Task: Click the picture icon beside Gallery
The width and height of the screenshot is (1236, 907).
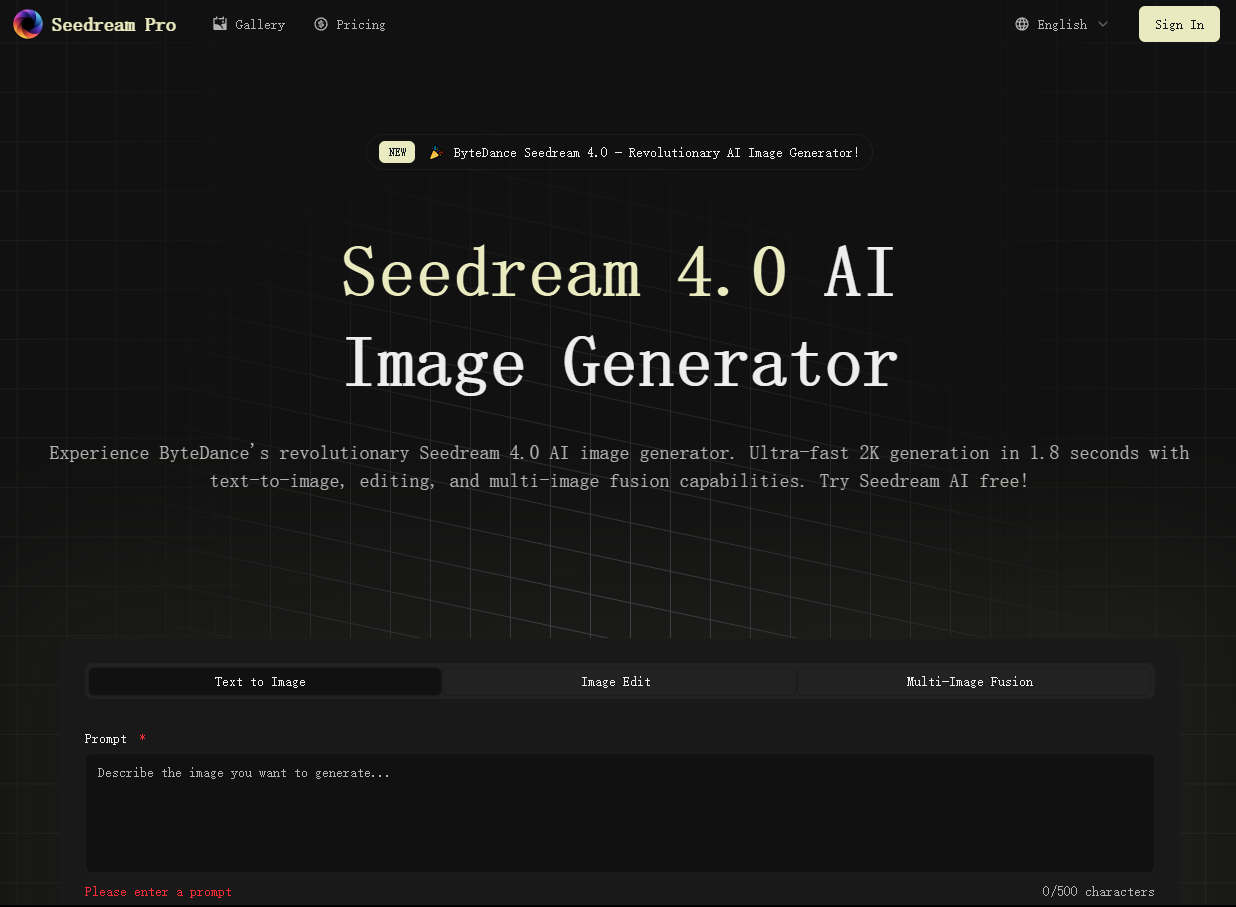Action: click(x=220, y=24)
